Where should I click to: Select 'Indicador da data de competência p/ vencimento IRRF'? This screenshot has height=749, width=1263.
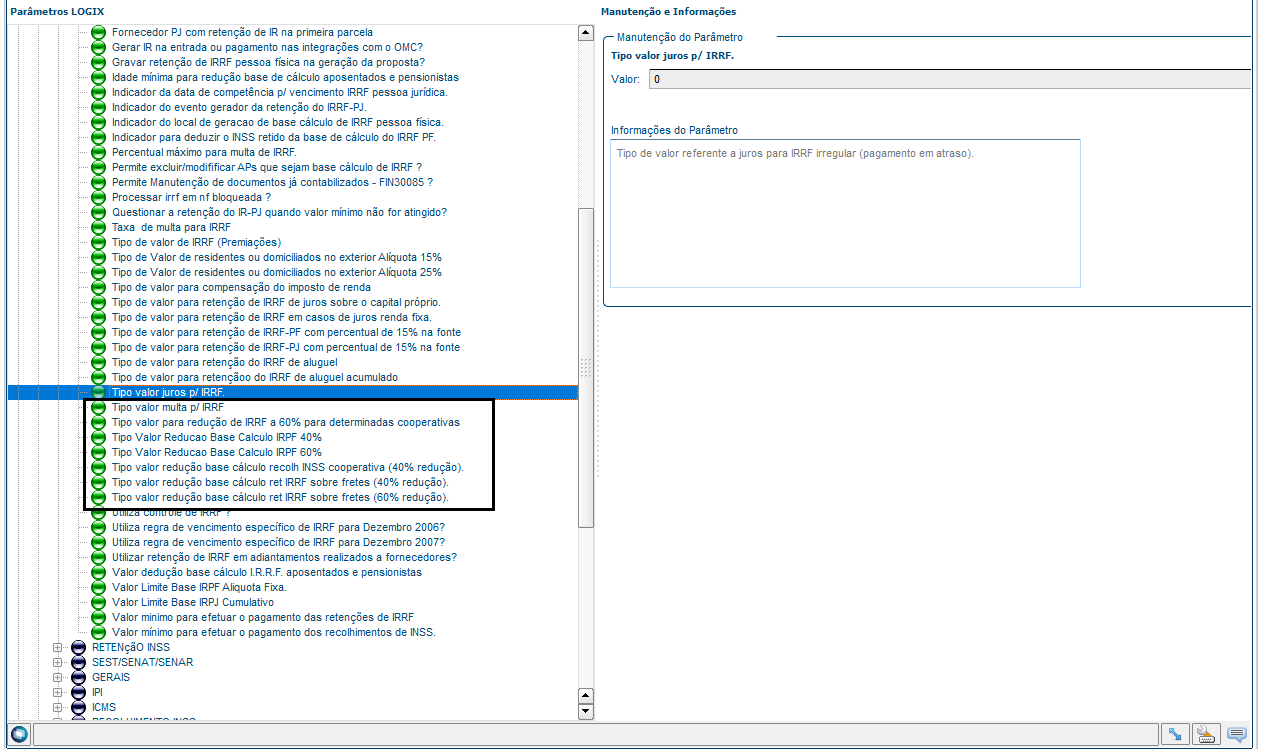(x=279, y=92)
